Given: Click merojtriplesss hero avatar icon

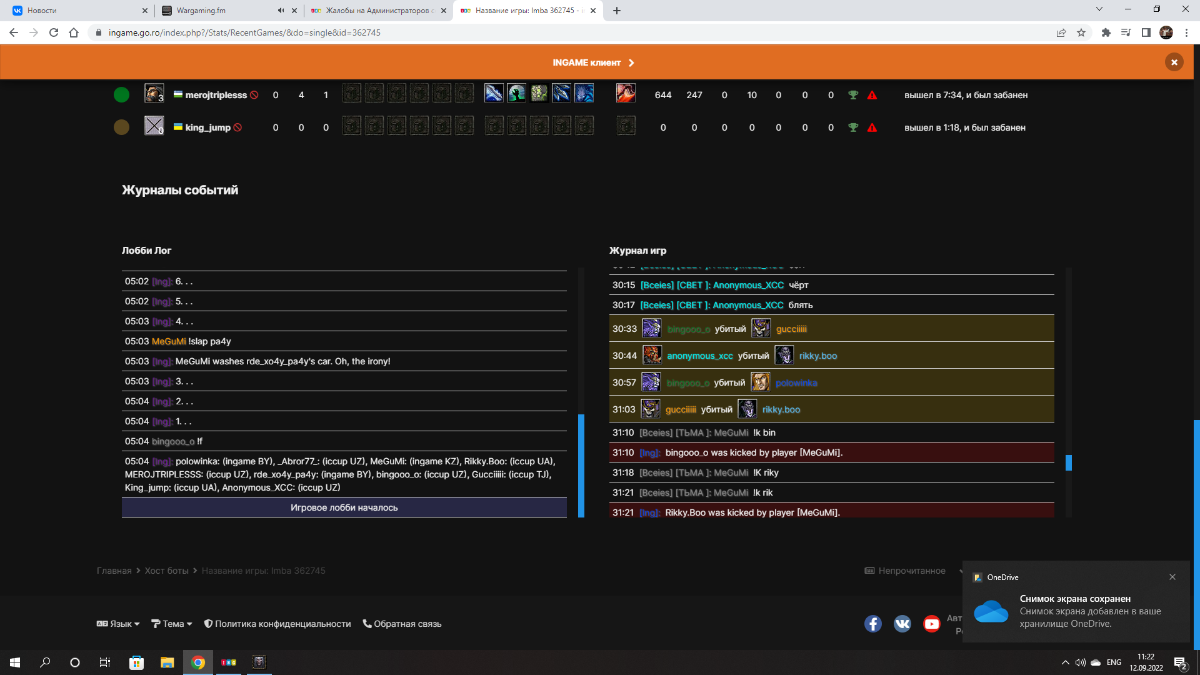Looking at the screenshot, I should pyautogui.click(x=154, y=94).
